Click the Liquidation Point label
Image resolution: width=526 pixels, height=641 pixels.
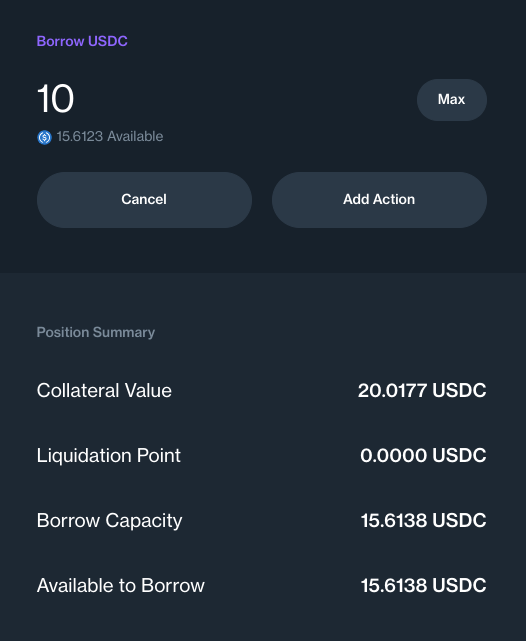[109, 455]
